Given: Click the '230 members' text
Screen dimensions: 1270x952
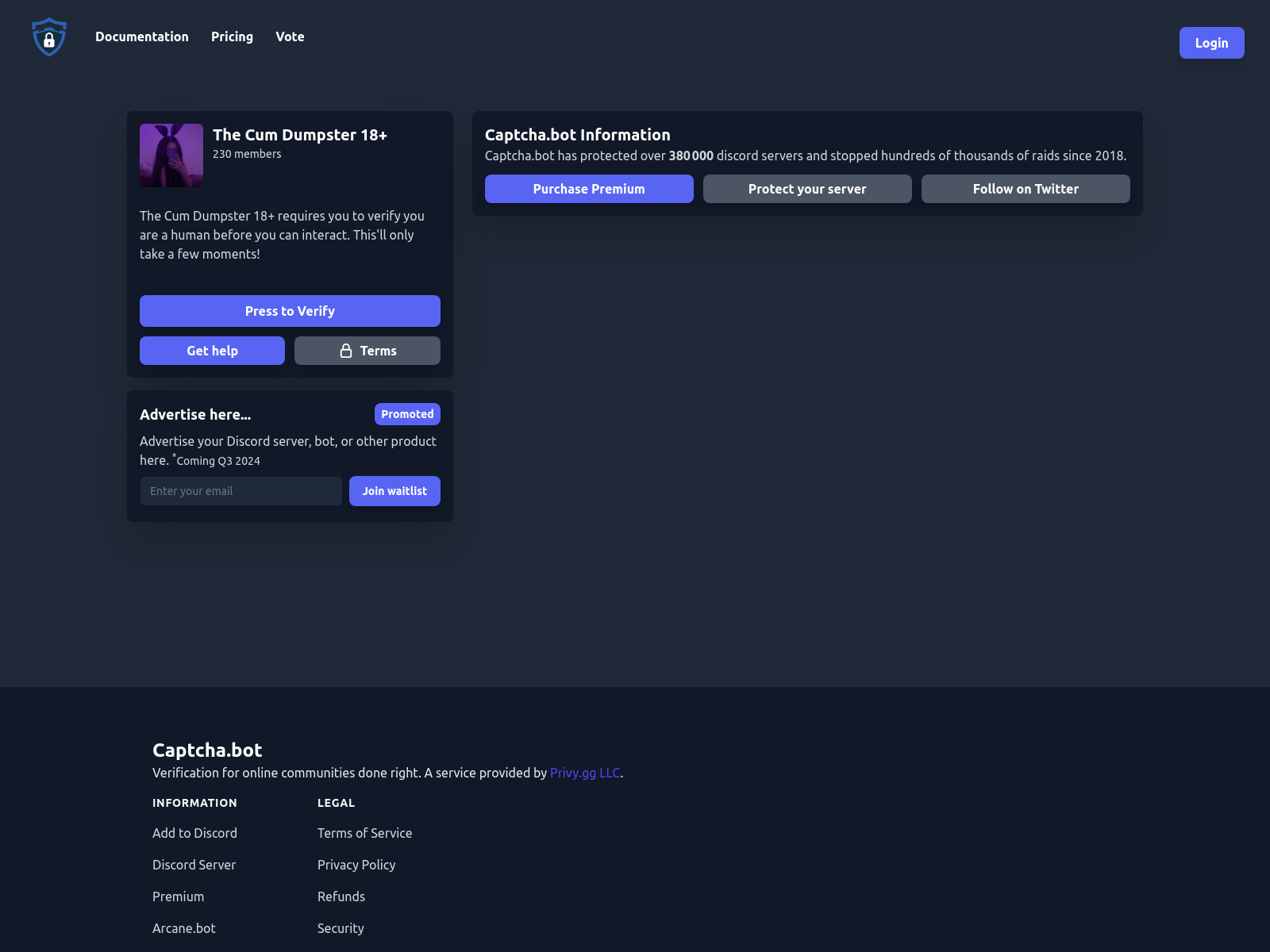Looking at the screenshot, I should (247, 154).
